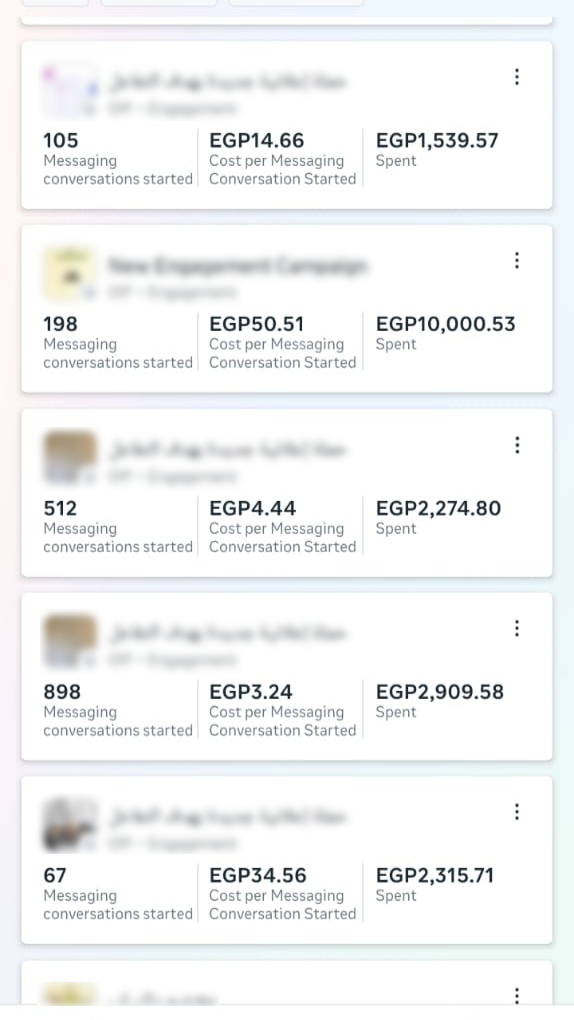Select the EGP10,000.53 Spent value
The height and width of the screenshot is (1020, 574).
click(x=446, y=324)
